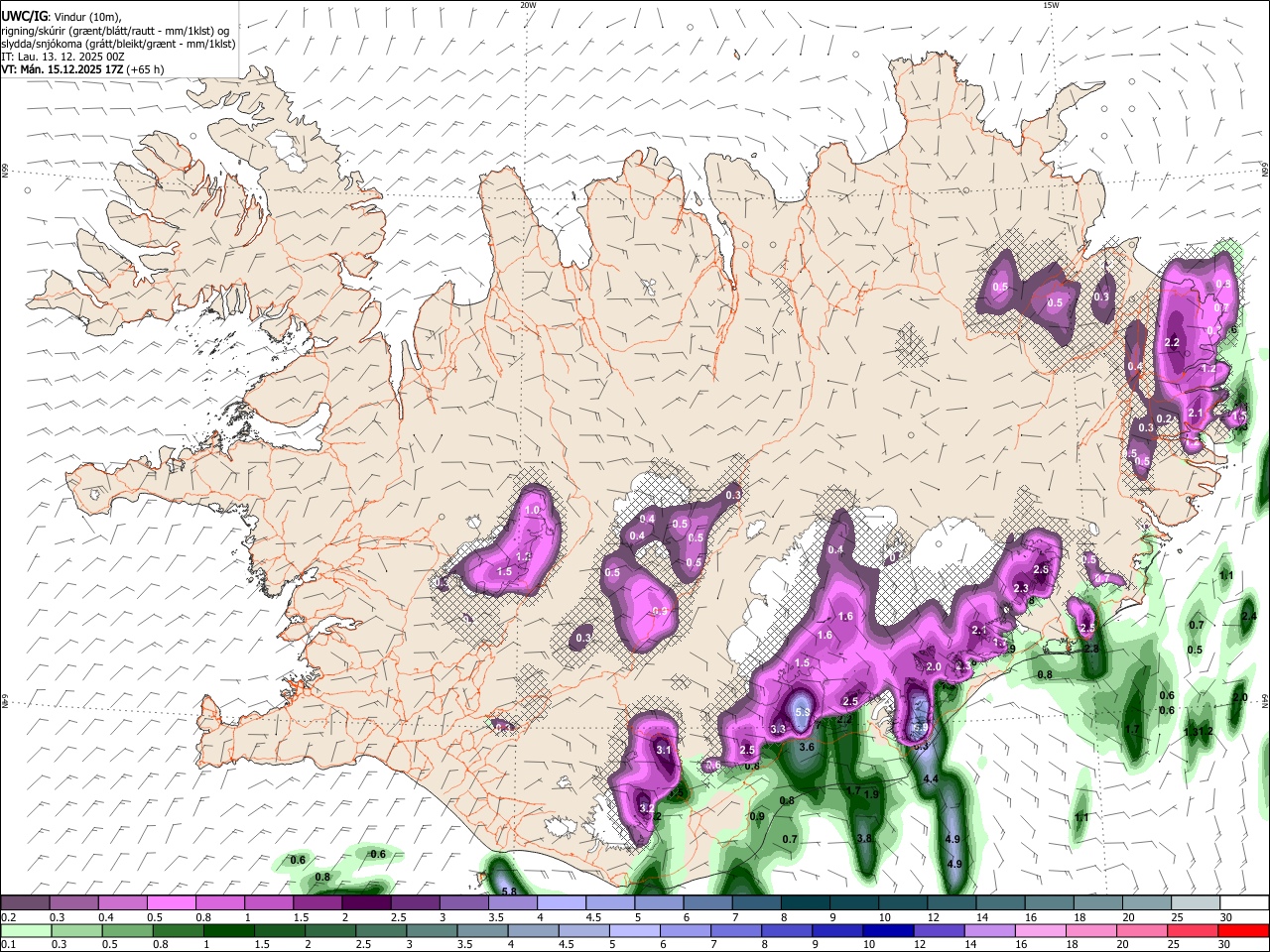Click the palest green 0.1 swatch in lower legend row
Viewport: 1270px width, 952px height.
tap(25, 930)
